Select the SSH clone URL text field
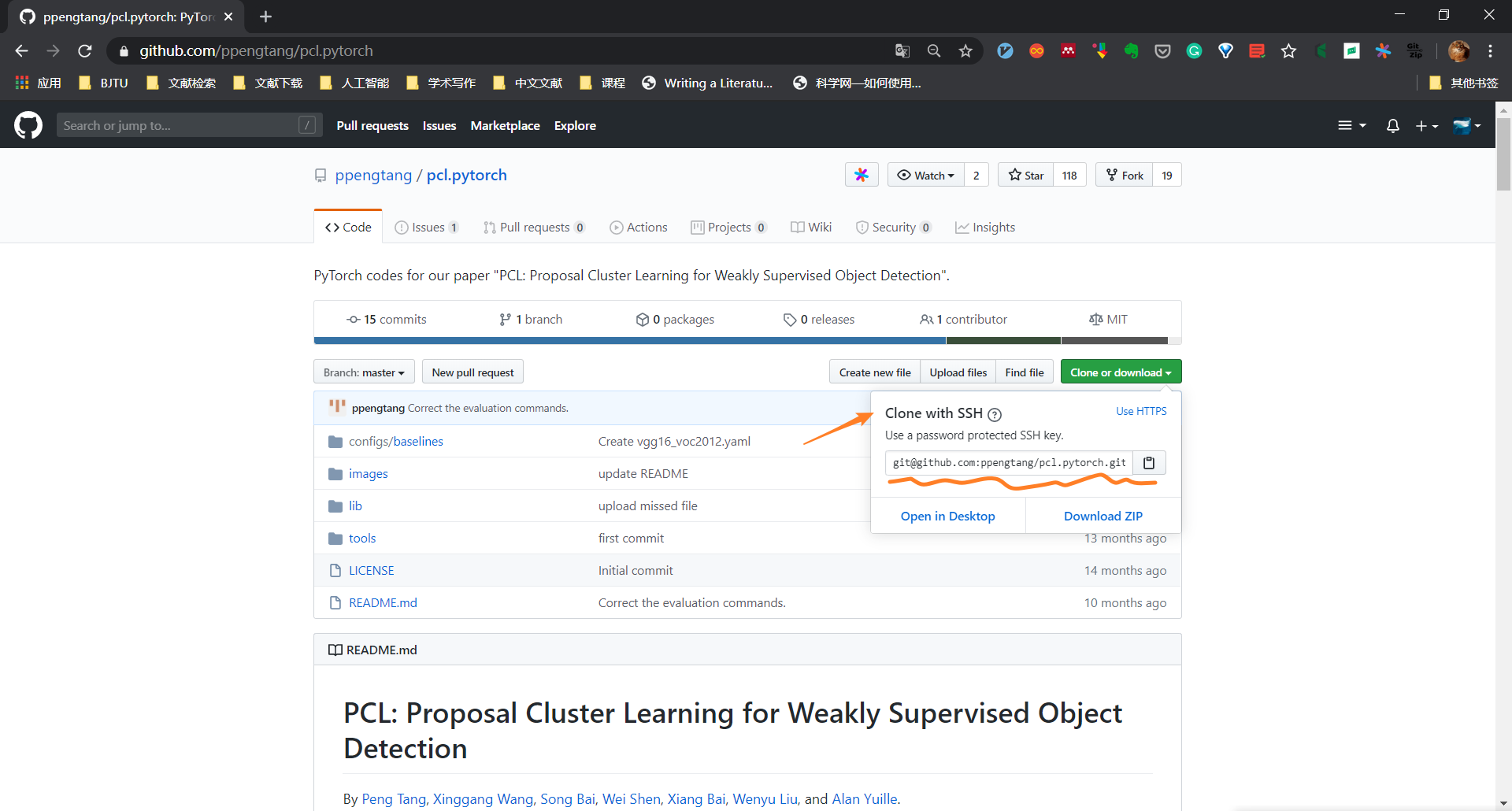 click(1009, 463)
